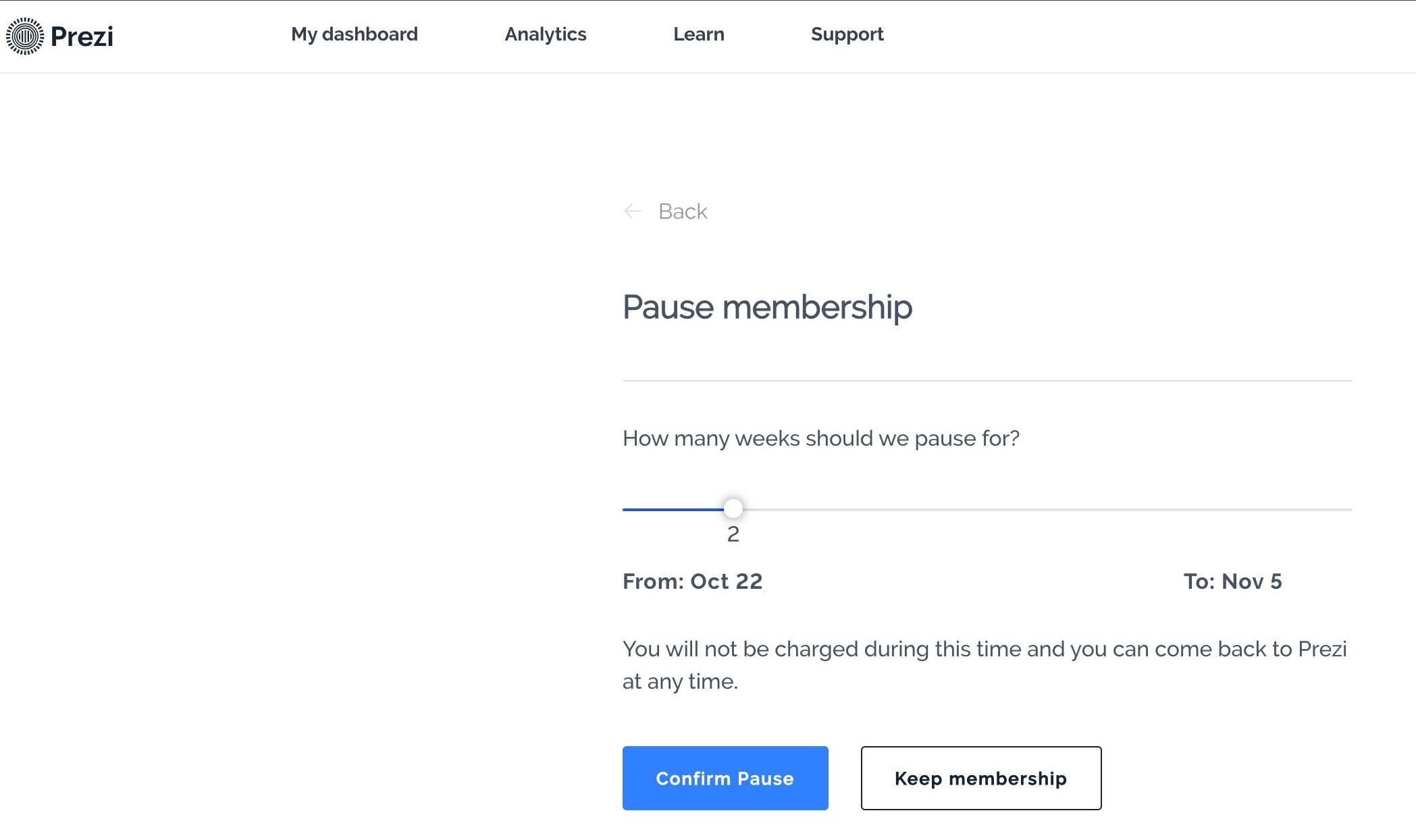The width and height of the screenshot is (1416, 840).
Task: Click the To: Nov 5 date
Action: click(1232, 581)
